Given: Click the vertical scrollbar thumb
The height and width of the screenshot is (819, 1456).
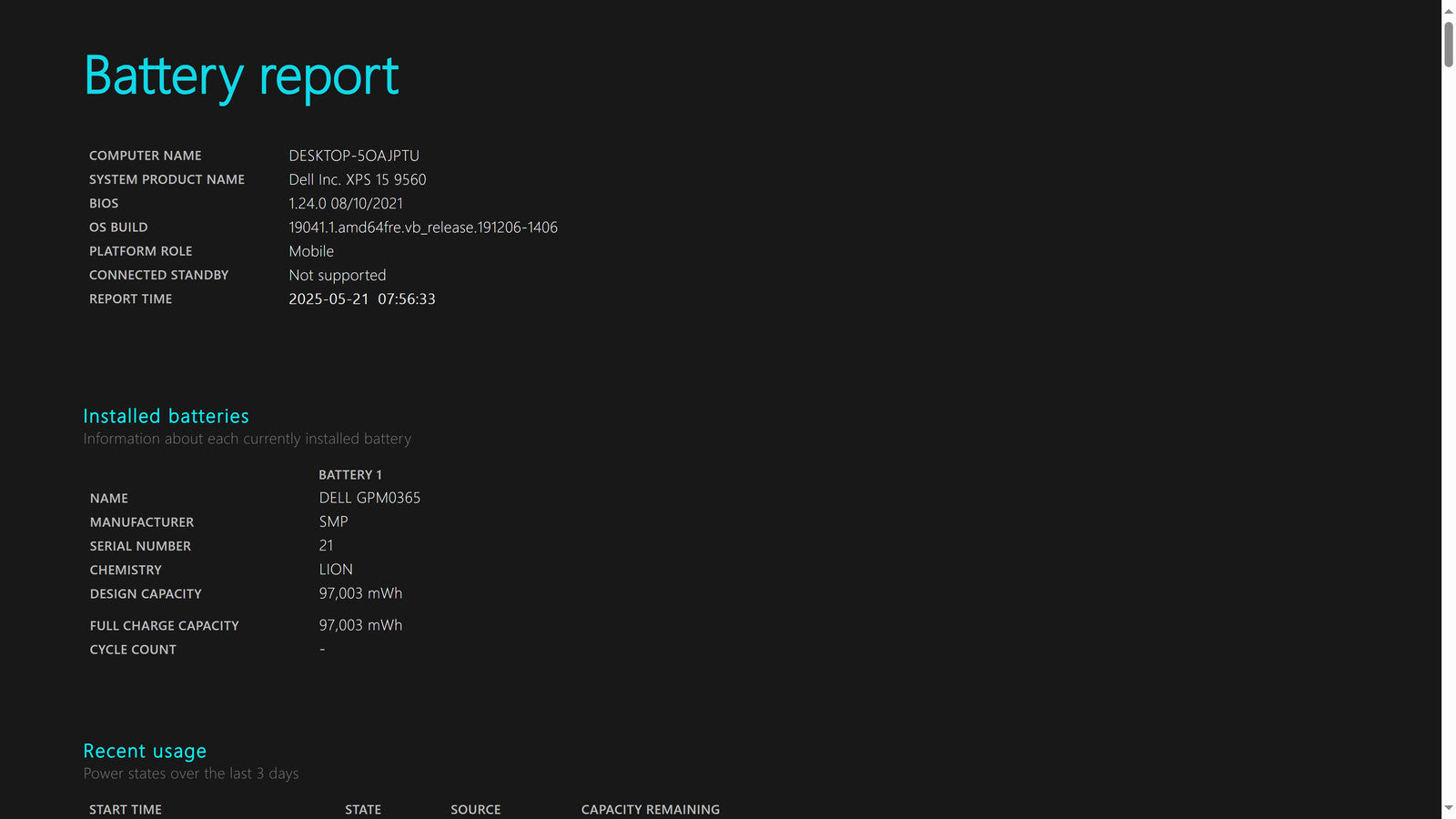Looking at the screenshot, I should (1449, 44).
